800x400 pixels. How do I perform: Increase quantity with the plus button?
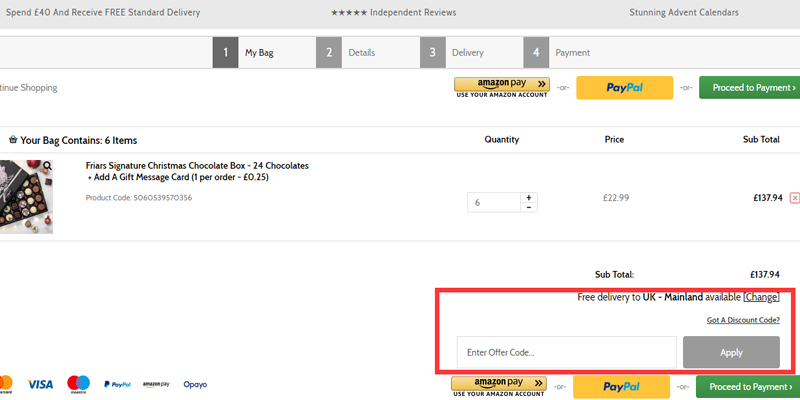point(529,197)
